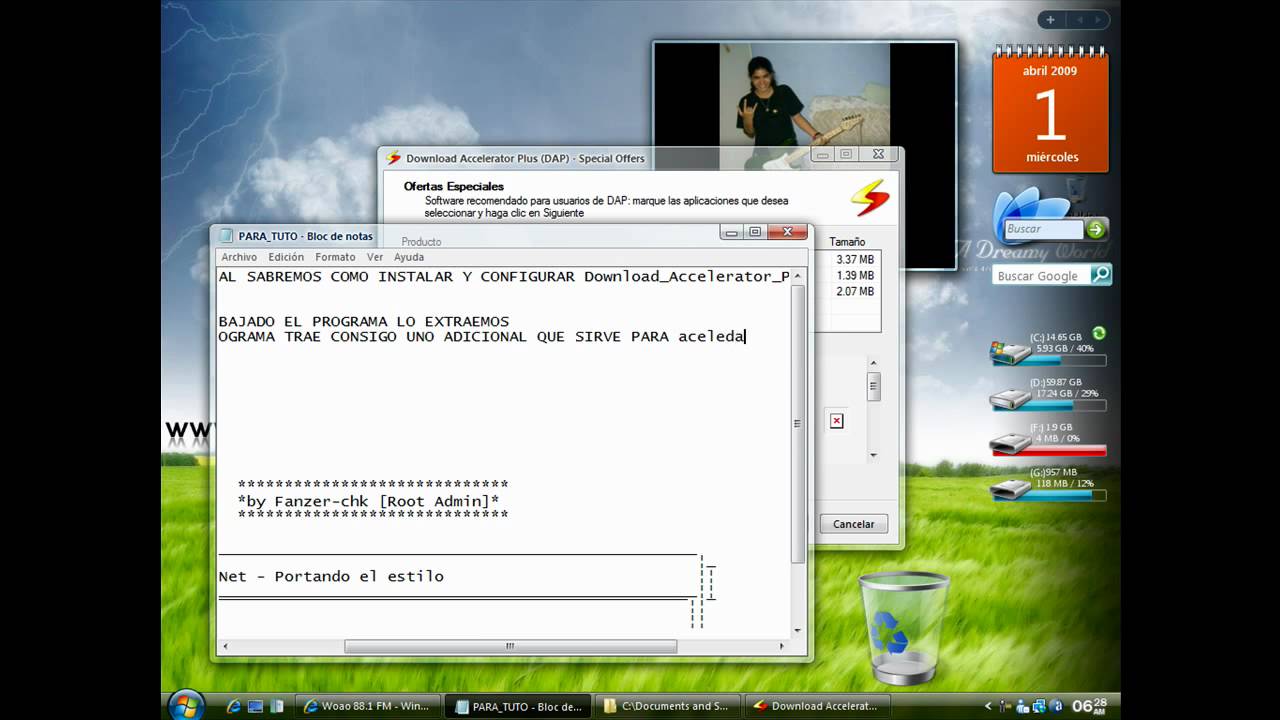Select the 1.39 MB row in DAP list

[855, 275]
